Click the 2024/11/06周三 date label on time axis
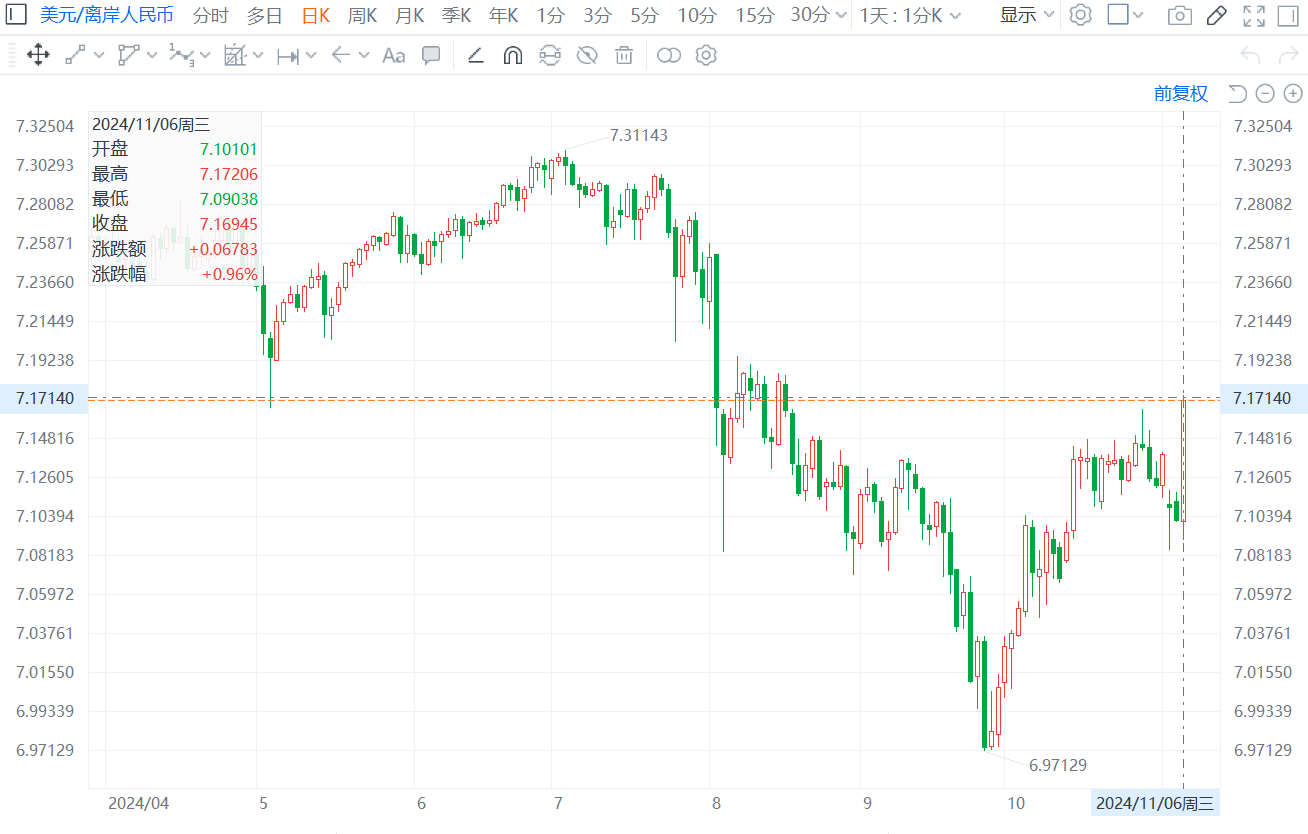The width and height of the screenshot is (1308, 834). click(1154, 803)
